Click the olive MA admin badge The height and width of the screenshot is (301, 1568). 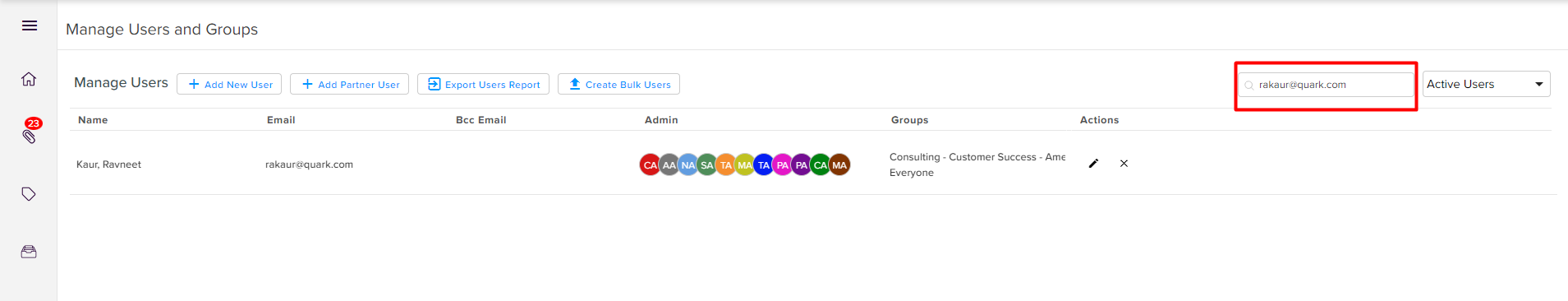744,164
